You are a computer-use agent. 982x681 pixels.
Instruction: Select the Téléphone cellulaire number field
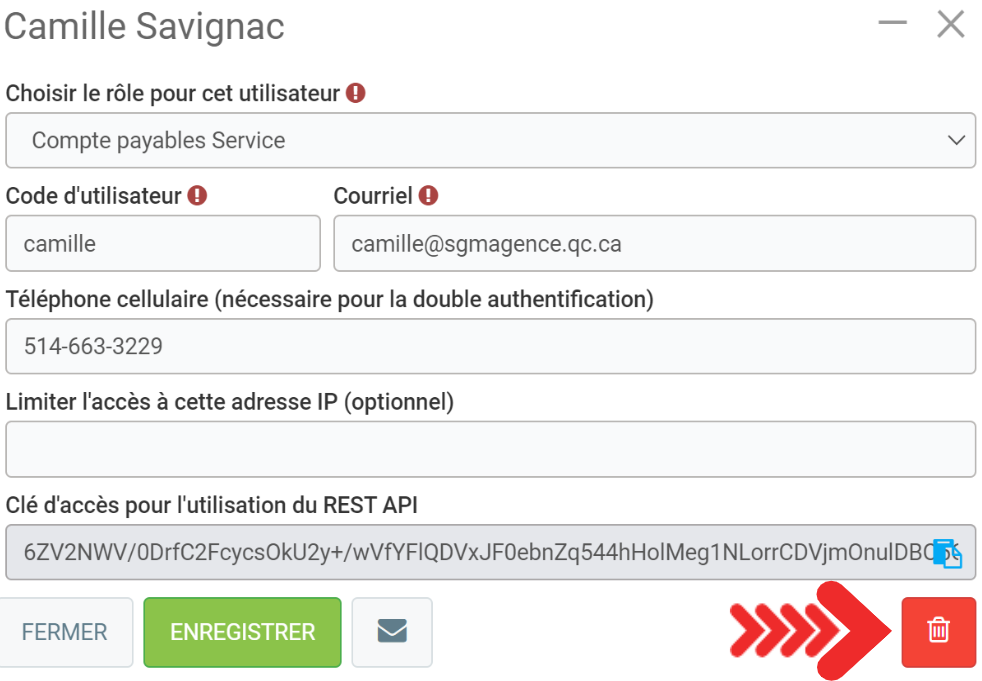[x=490, y=347]
